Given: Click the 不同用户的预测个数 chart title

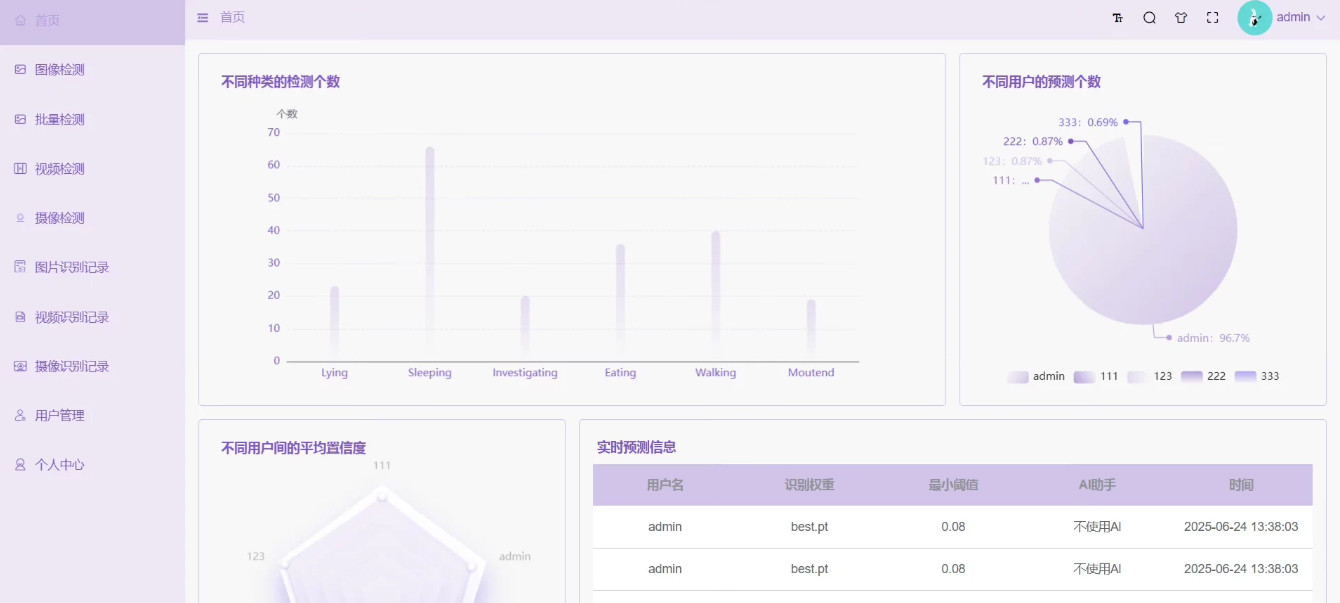Looking at the screenshot, I should 1041,82.
